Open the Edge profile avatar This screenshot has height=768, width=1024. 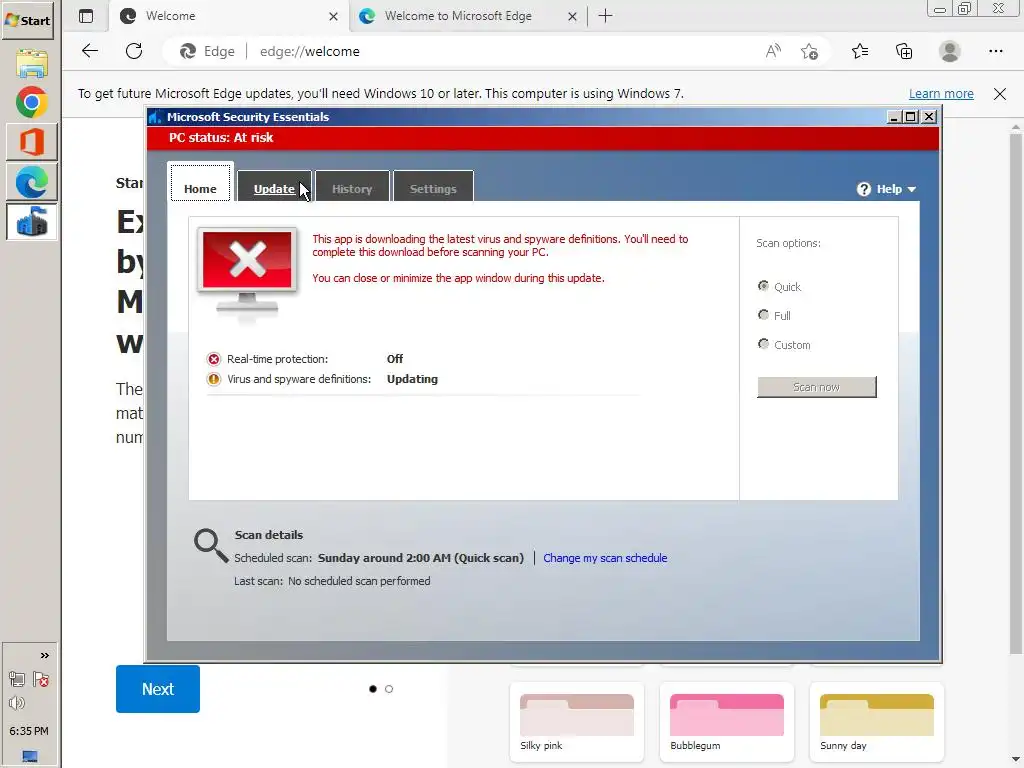(950, 51)
